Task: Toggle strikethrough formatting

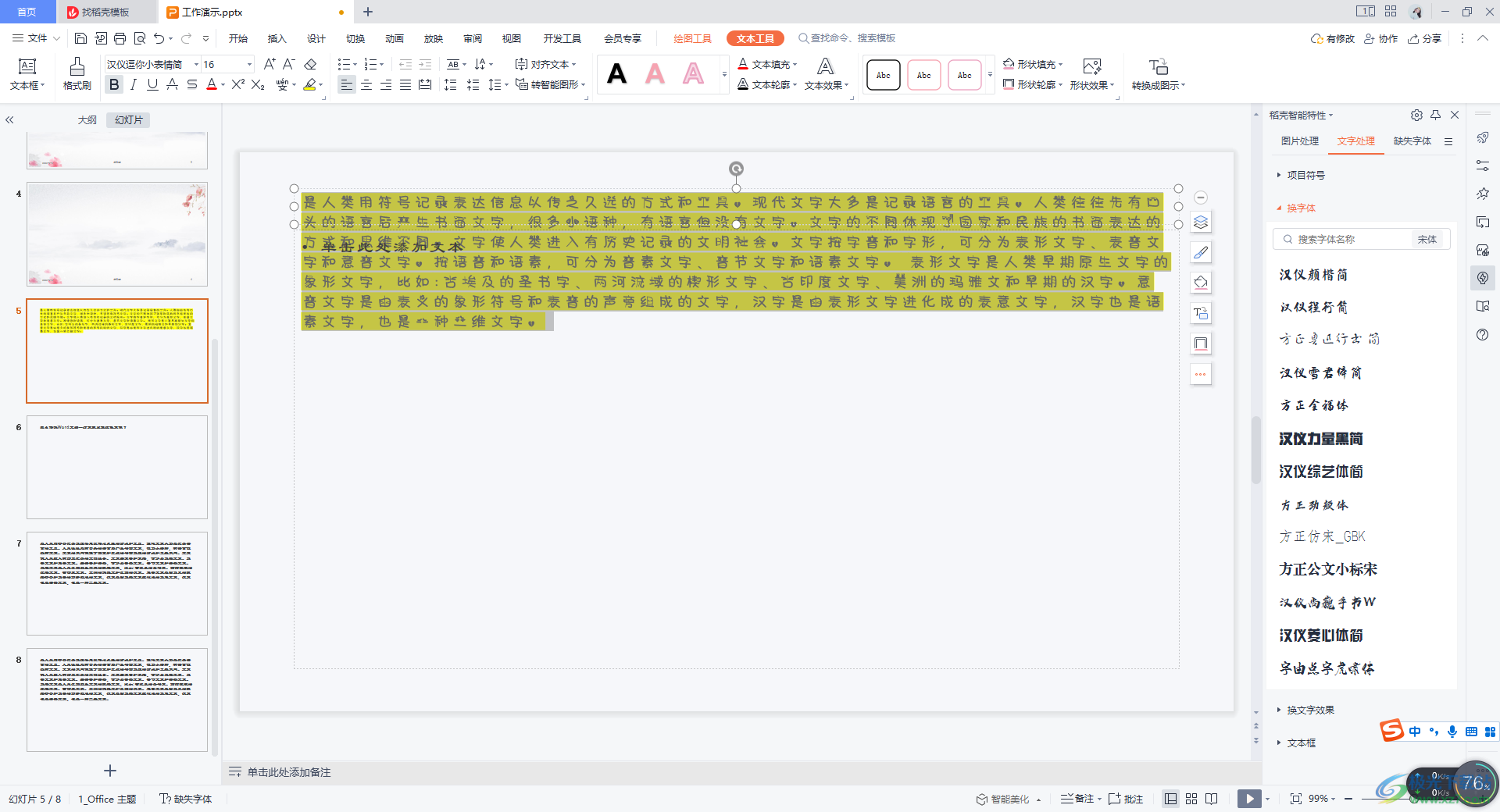Action: click(x=191, y=84)
